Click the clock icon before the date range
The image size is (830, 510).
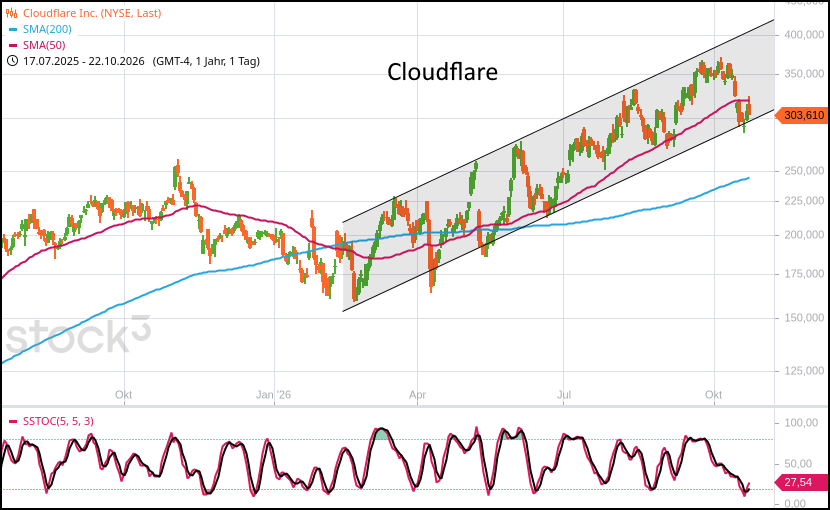pos(12,61)
